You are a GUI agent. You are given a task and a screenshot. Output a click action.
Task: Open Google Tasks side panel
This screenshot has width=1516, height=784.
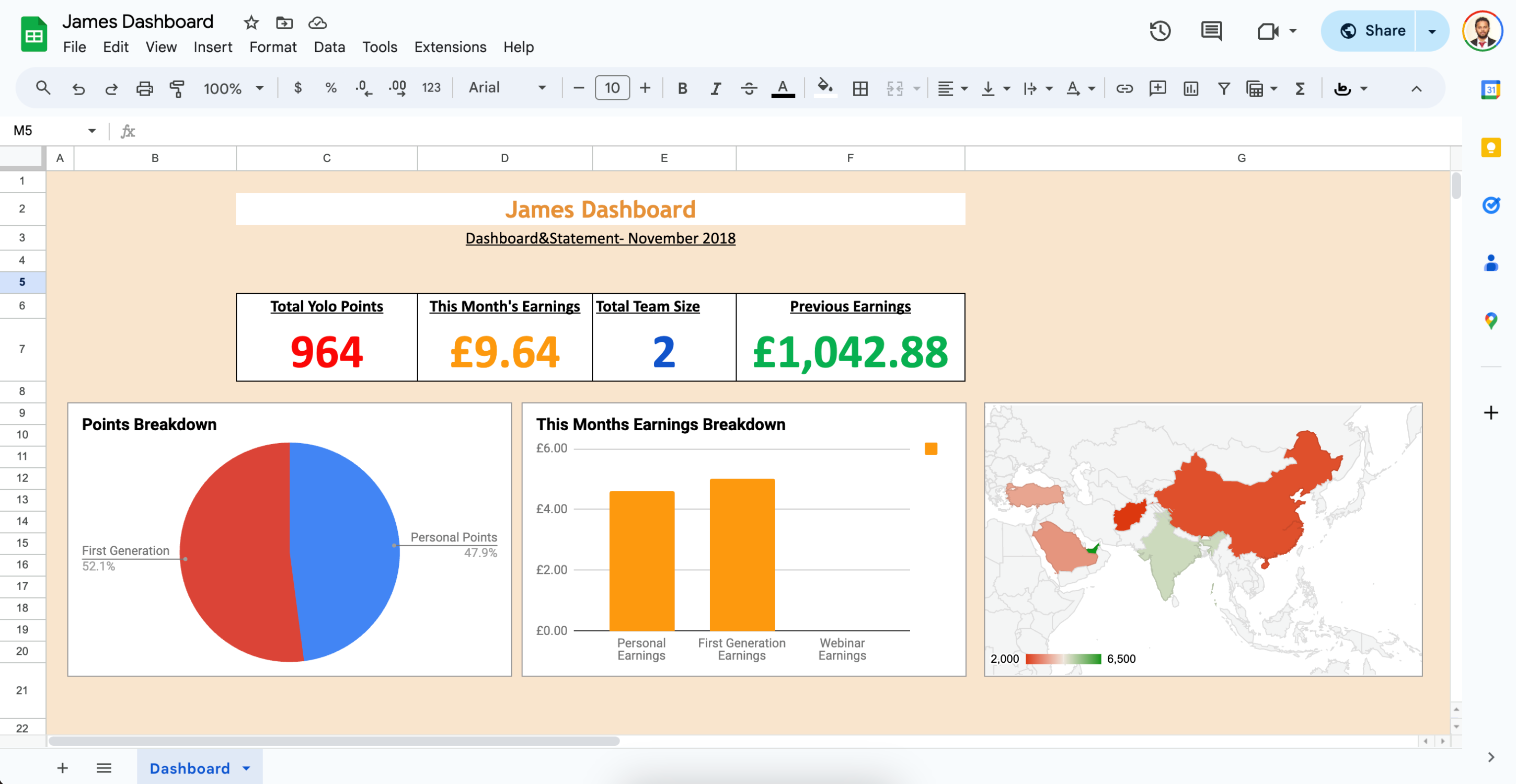click(1490, 205)
